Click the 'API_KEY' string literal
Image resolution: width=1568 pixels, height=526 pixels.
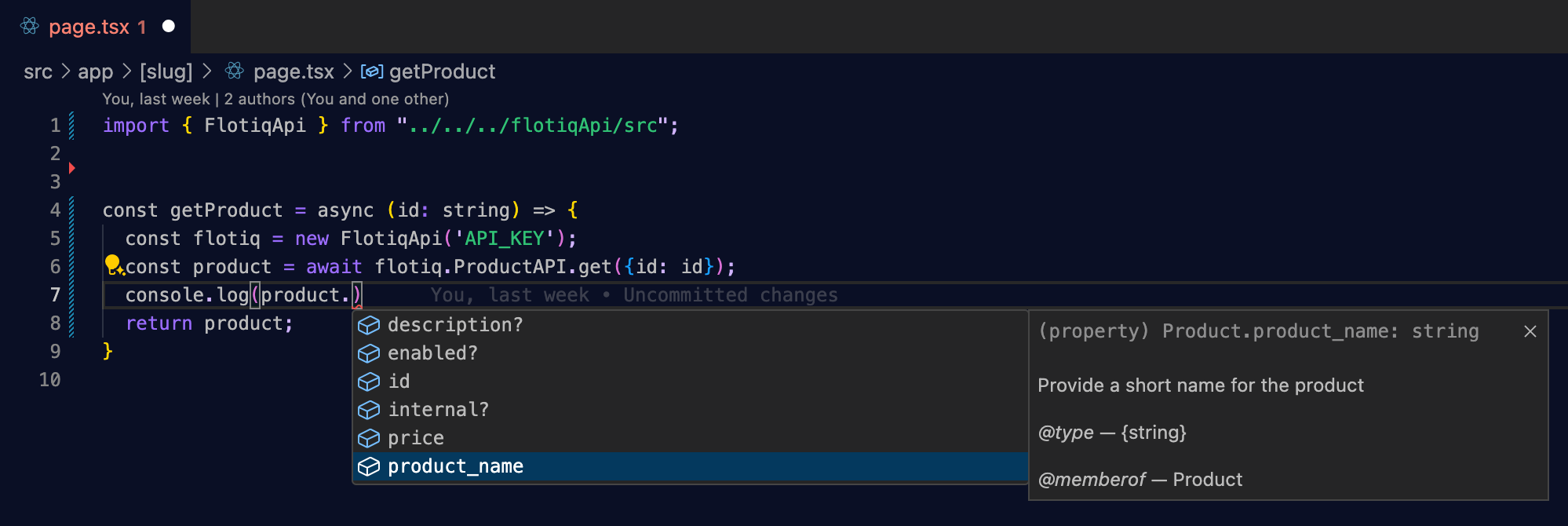tap(505, 239)
